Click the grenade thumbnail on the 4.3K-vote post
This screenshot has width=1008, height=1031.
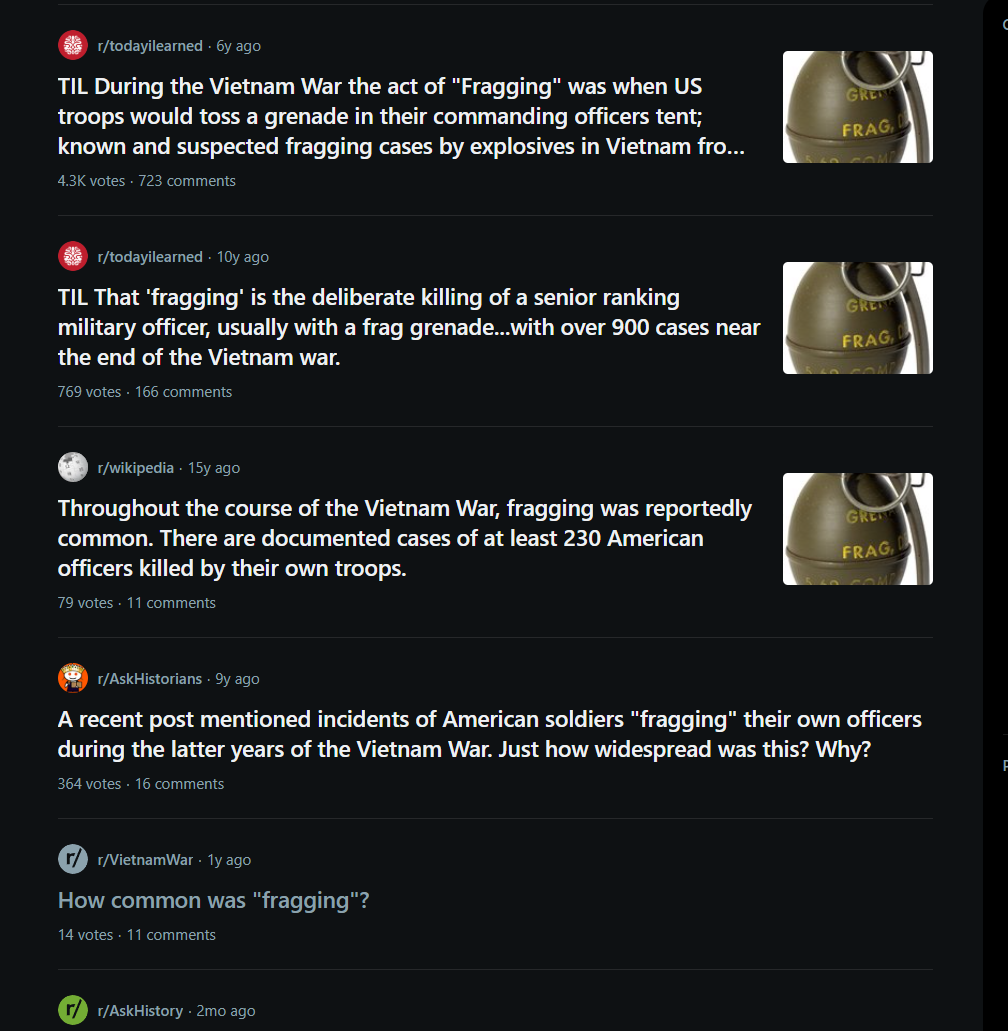[857, 107]
